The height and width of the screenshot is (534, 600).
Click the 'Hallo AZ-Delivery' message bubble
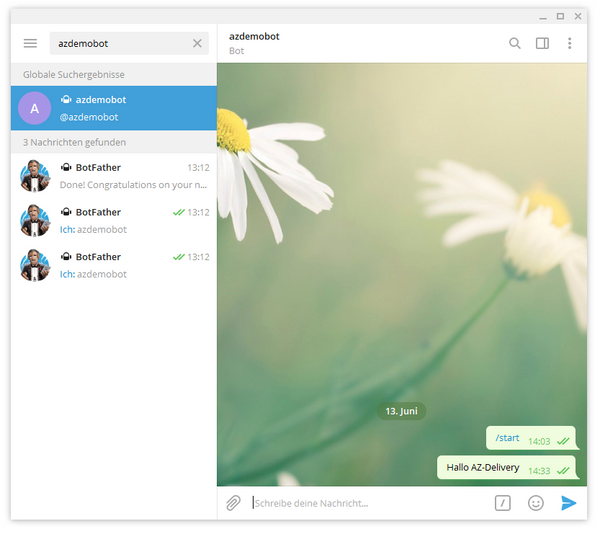(506, 467)
